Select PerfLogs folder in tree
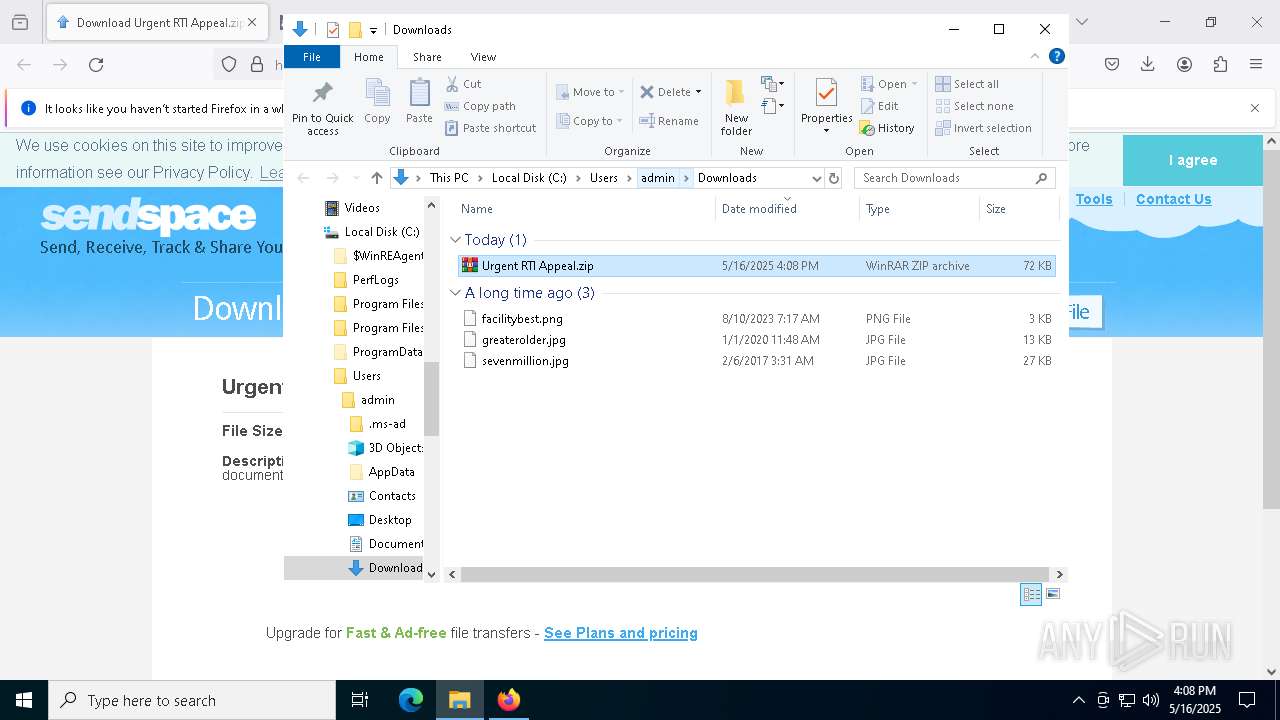1280x720 pixels. (x=375, y=280)
